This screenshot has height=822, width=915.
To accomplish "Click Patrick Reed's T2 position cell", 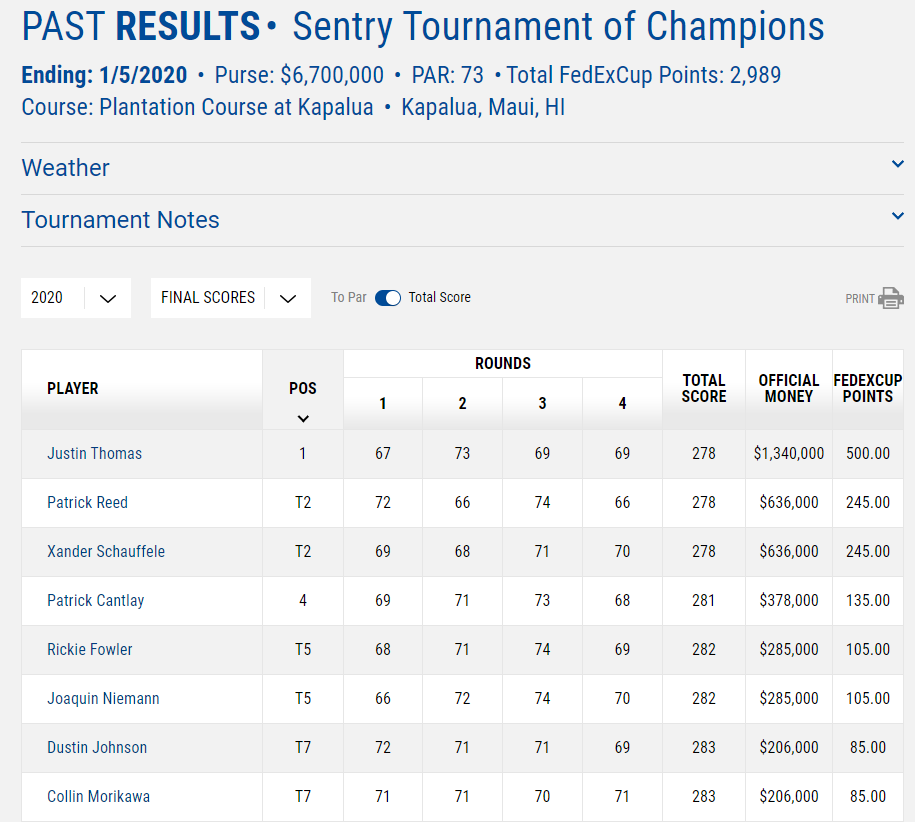I will tap(303, 502).
